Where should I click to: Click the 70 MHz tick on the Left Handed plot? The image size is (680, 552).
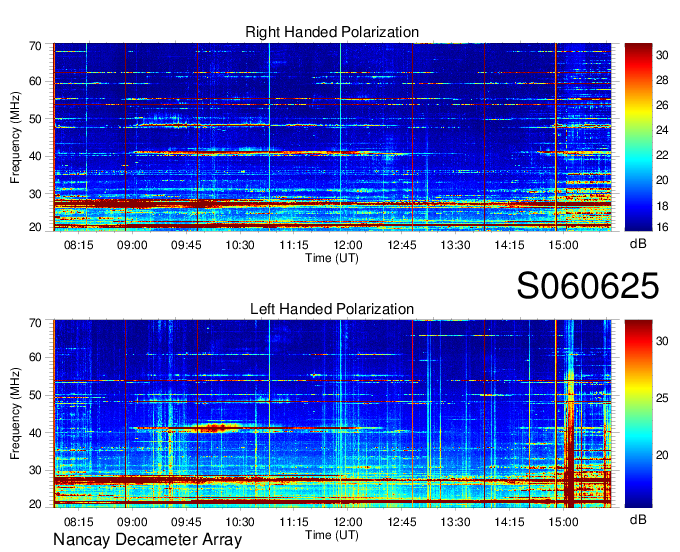coord(35,323)
